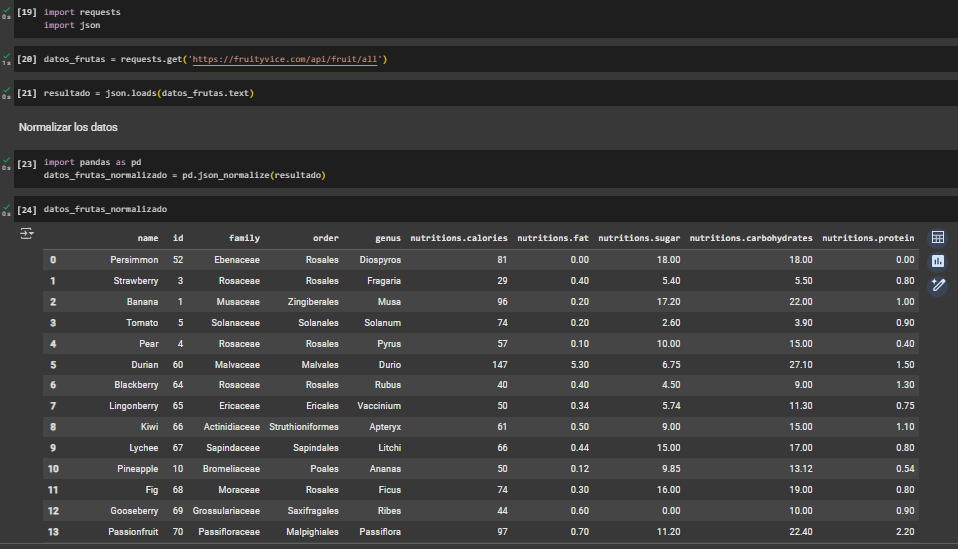Image resolution: width=958 pixels, height=549 pixels.
Task: Click the index label 0 row header
Action: coord(53,260)
